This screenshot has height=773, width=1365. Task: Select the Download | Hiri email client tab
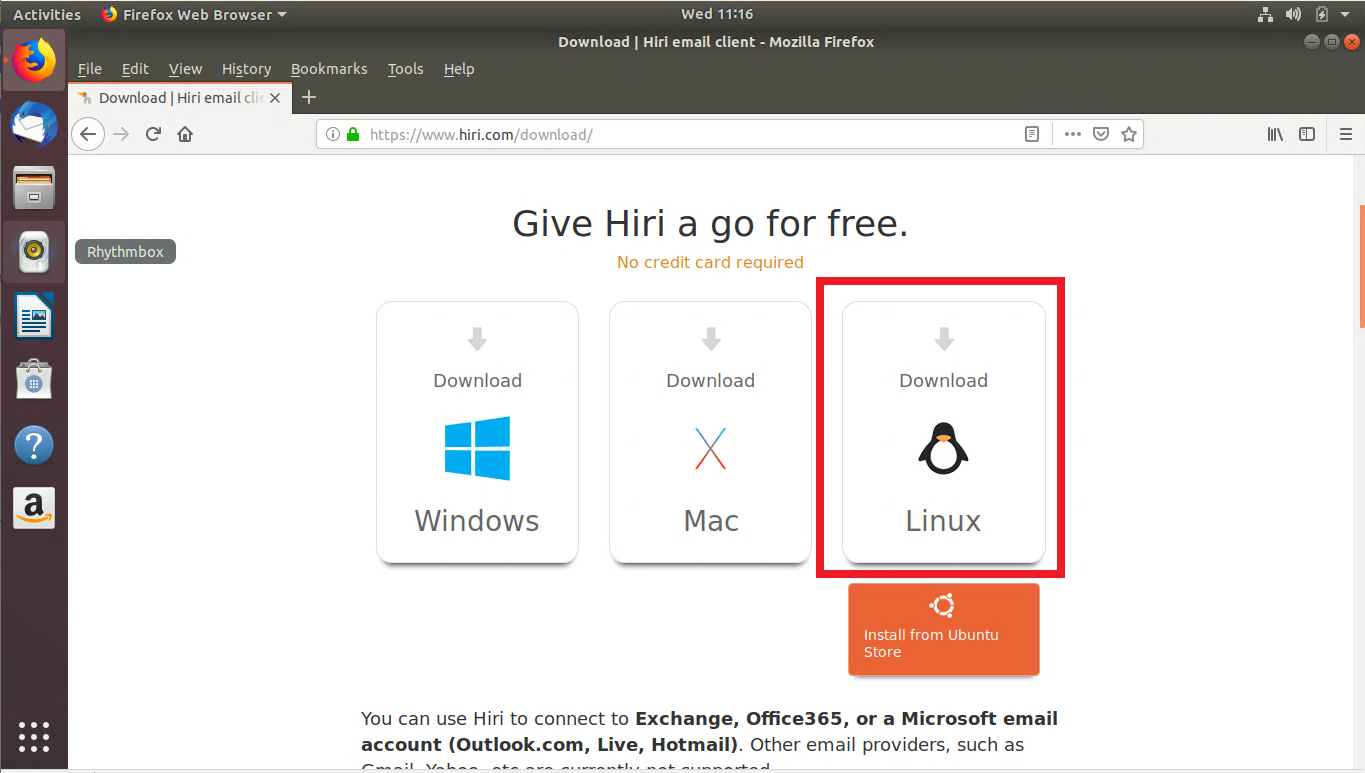click(x=180, y=98)
